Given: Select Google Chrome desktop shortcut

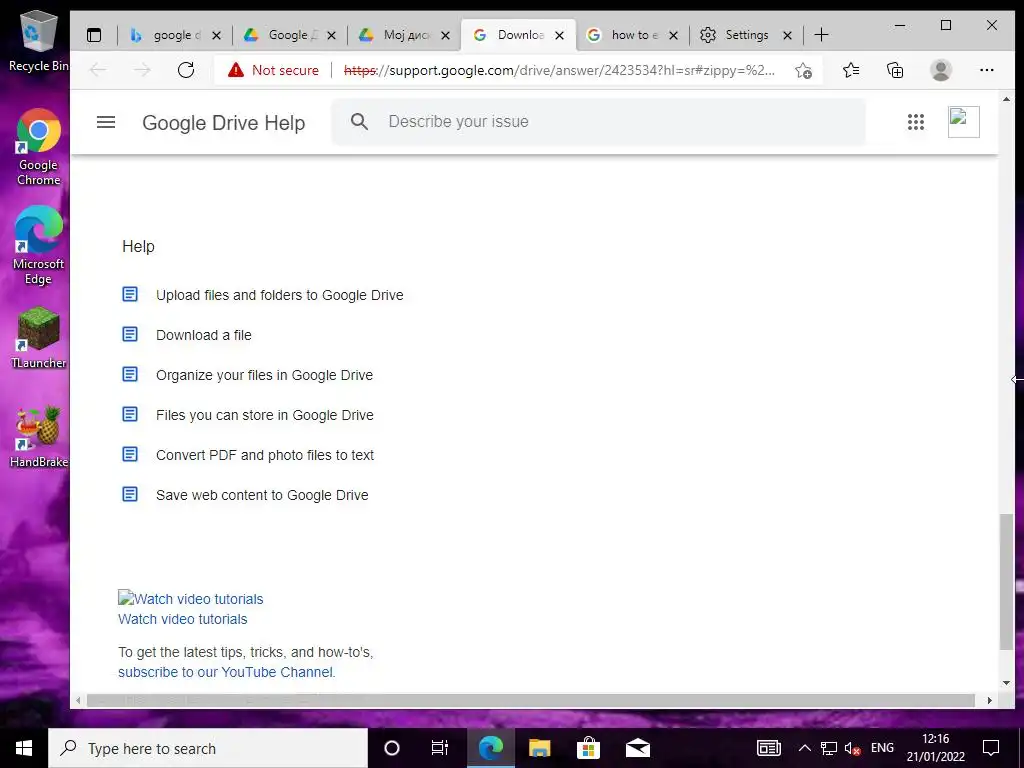Looking at the screenshot, I should (39, 148).
